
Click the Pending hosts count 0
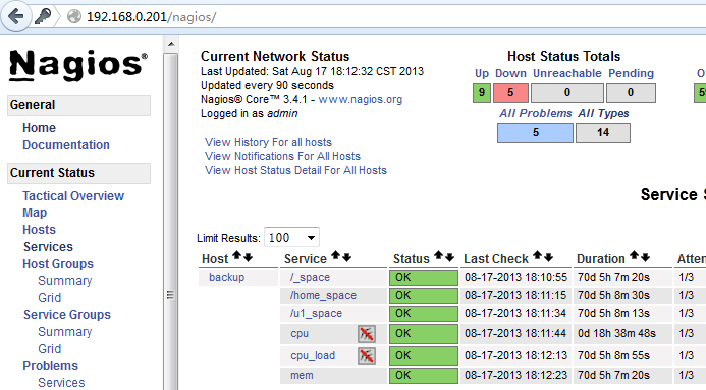(631, 93)
